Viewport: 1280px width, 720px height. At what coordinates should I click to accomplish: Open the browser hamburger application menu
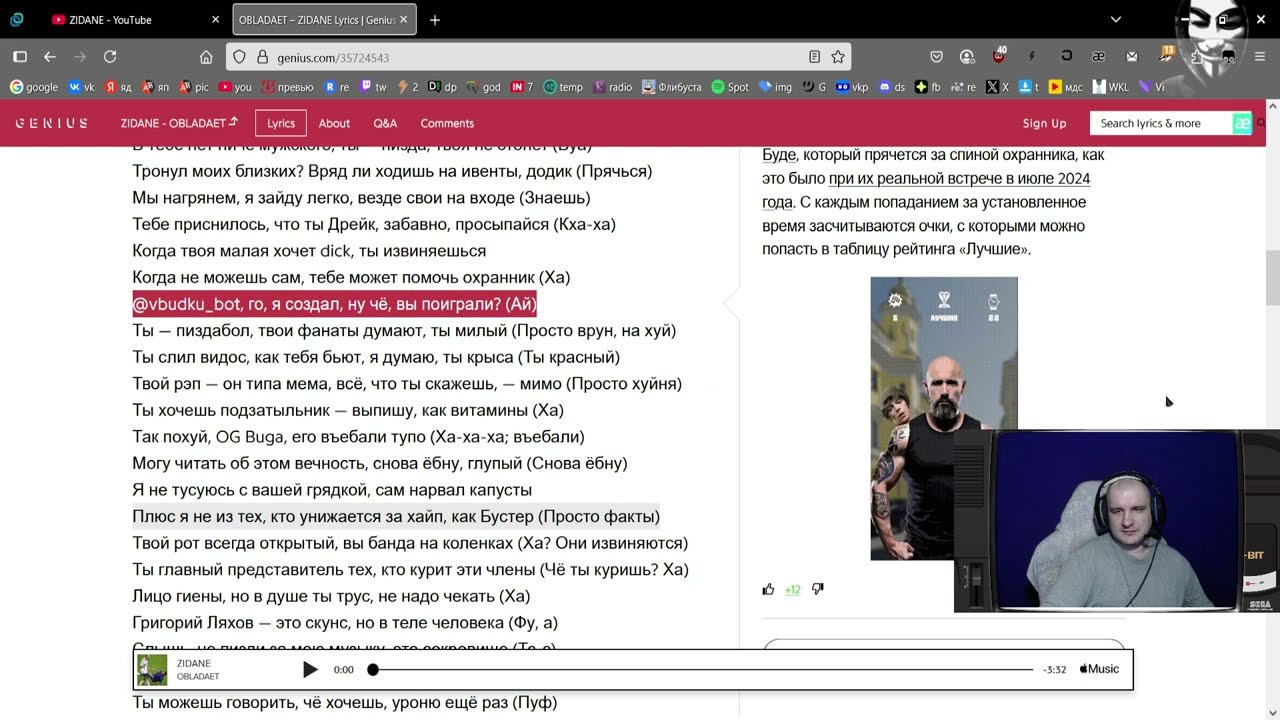pos(1258,57)
